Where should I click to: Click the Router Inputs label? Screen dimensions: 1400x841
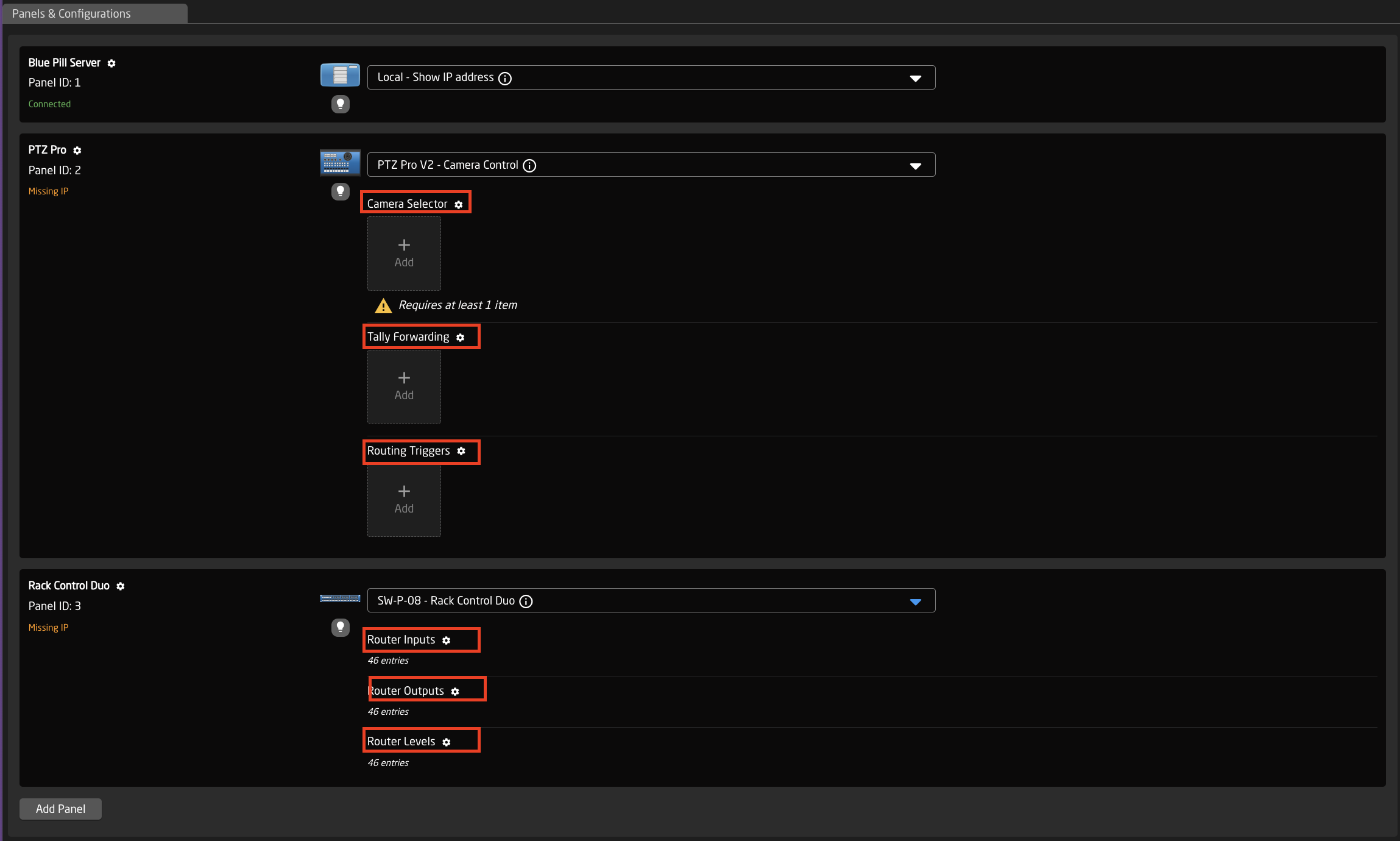401,640
